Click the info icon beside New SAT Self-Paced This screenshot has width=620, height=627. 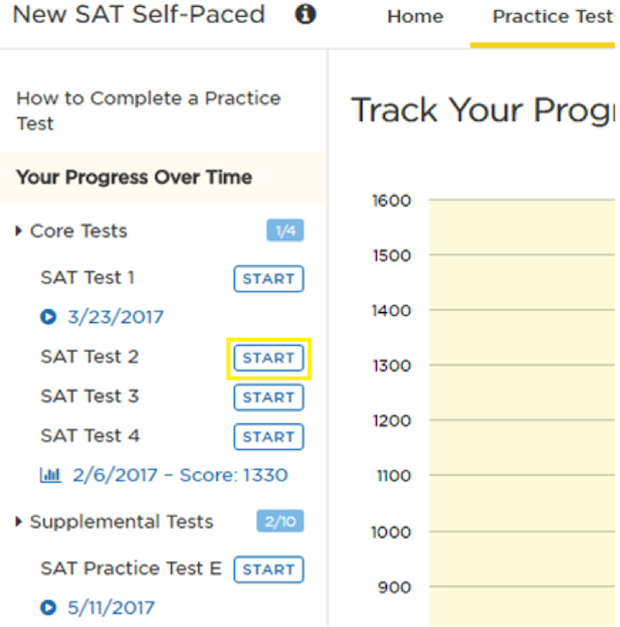tap(306, 15)
